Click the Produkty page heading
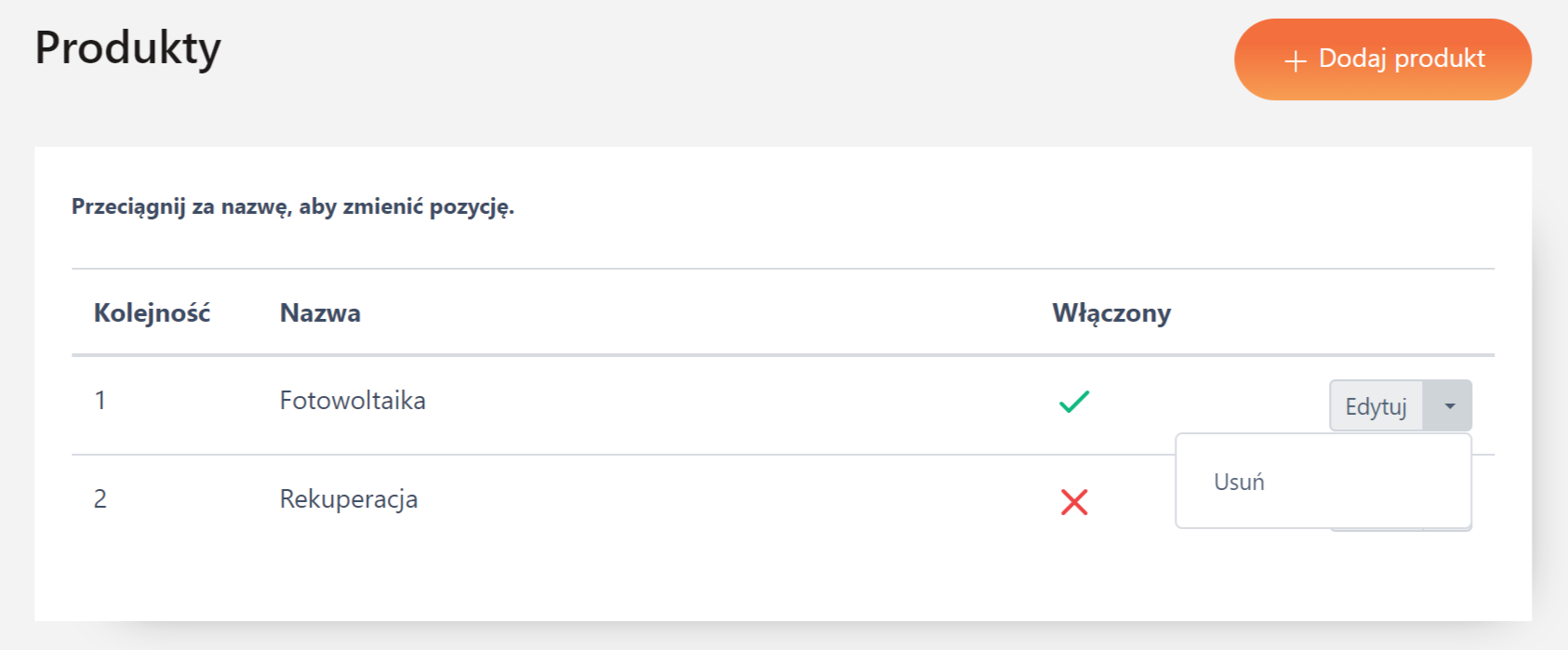The height and width of the screenshot is (650, 1568). (x=128, y=48)
